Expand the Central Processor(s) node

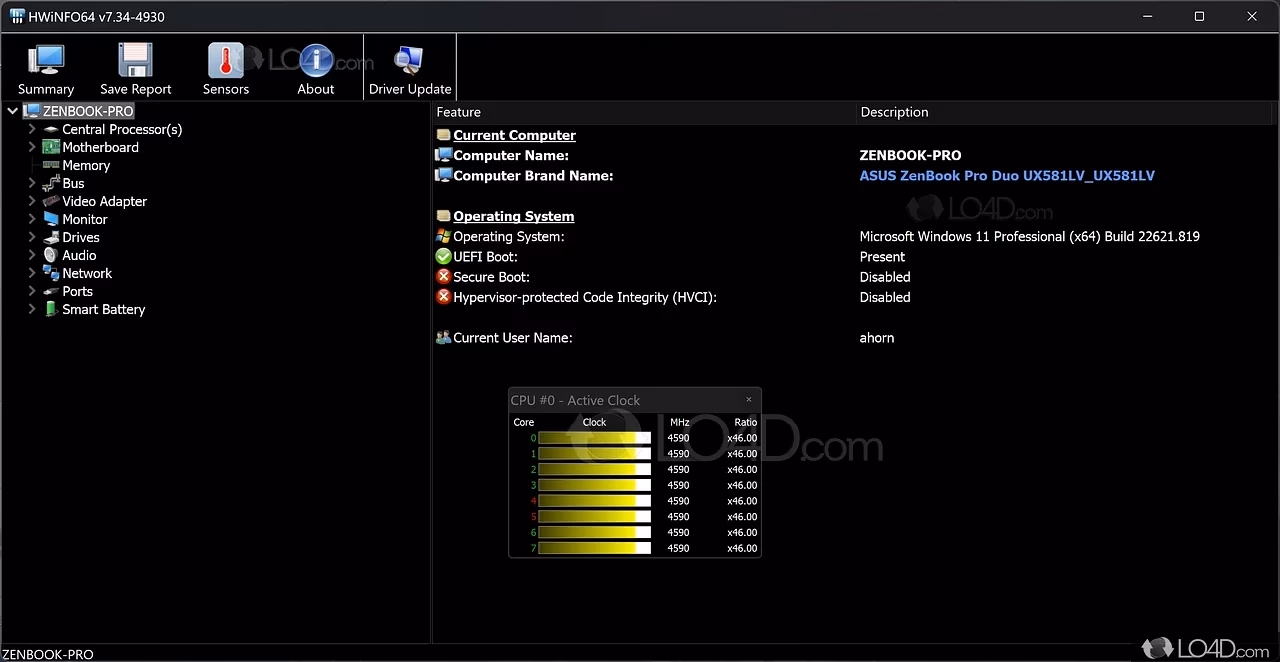coord(32,129)
